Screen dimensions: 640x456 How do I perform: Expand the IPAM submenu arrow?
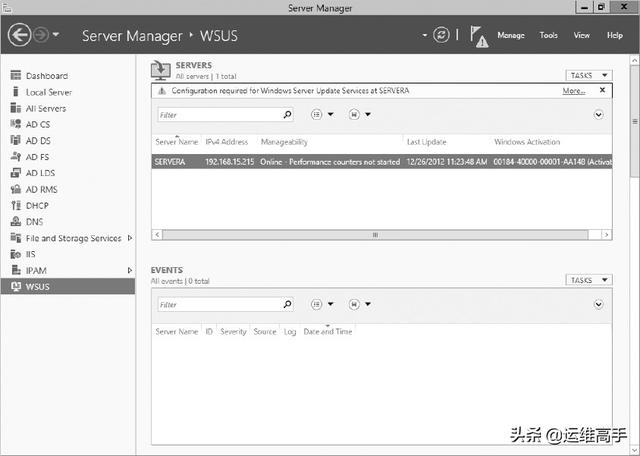pos(130,270)
